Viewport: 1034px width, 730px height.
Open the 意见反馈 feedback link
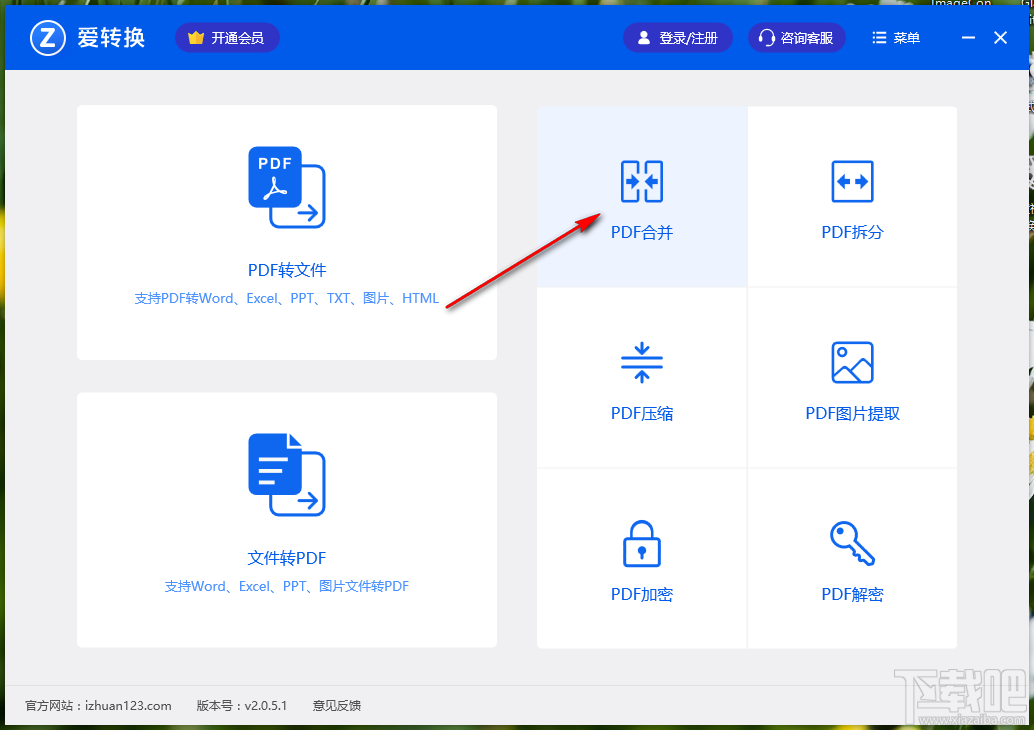click(336, 705)
